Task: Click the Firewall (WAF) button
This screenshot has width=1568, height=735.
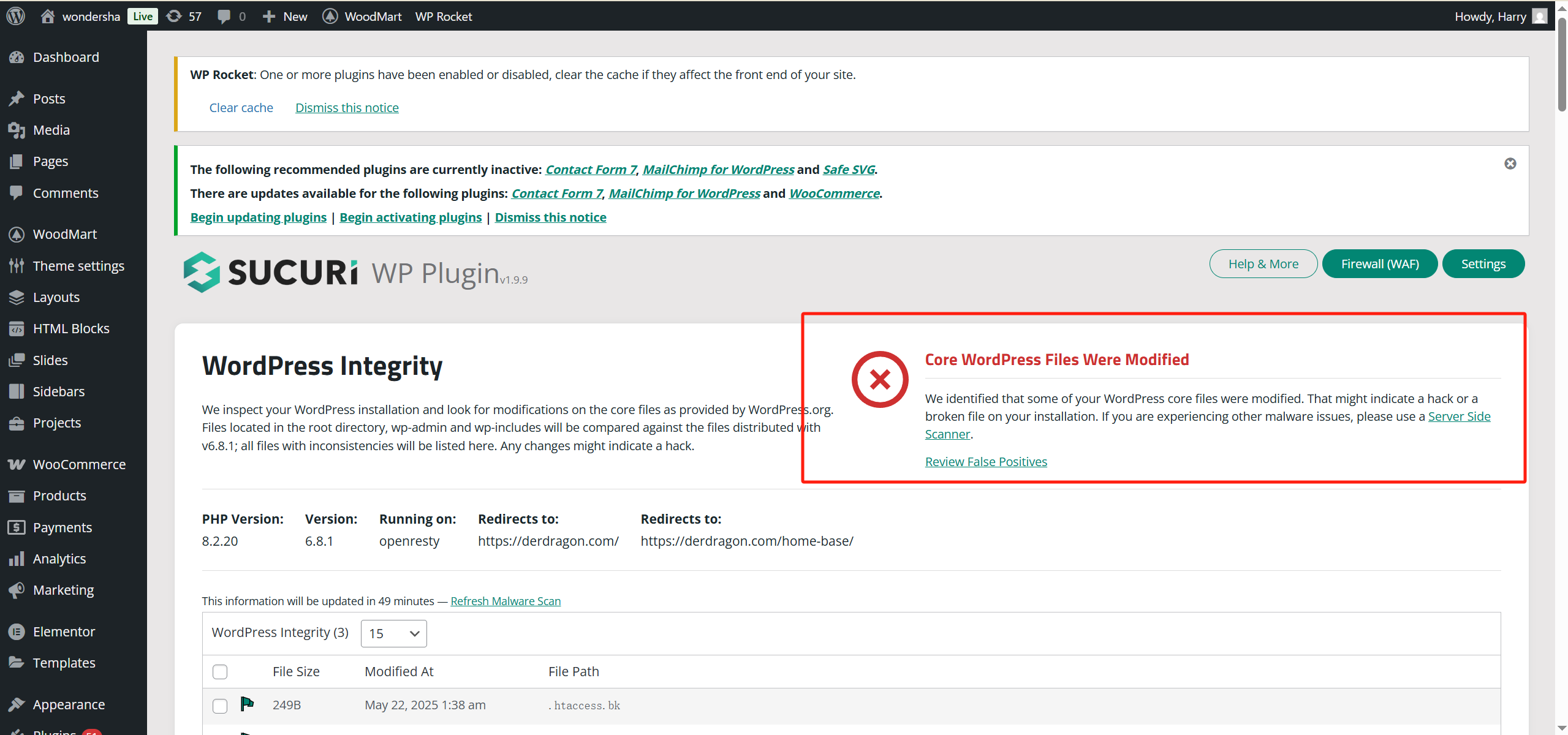Action: tap(1379, 264)
